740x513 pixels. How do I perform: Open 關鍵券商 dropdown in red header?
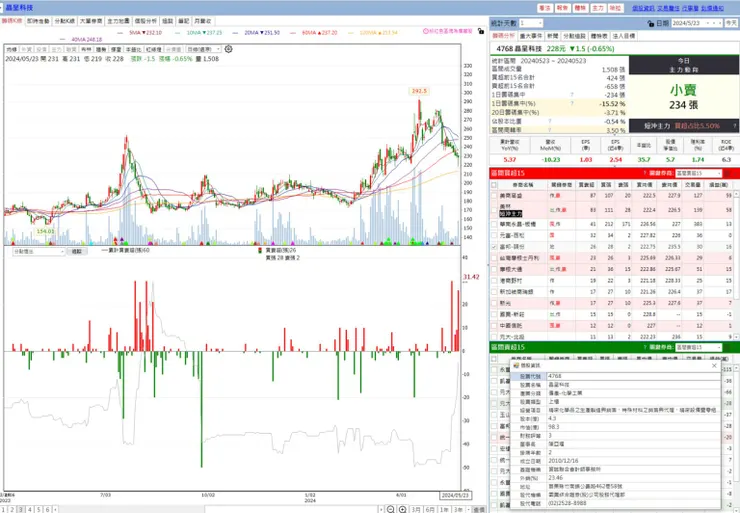(698, 173)
